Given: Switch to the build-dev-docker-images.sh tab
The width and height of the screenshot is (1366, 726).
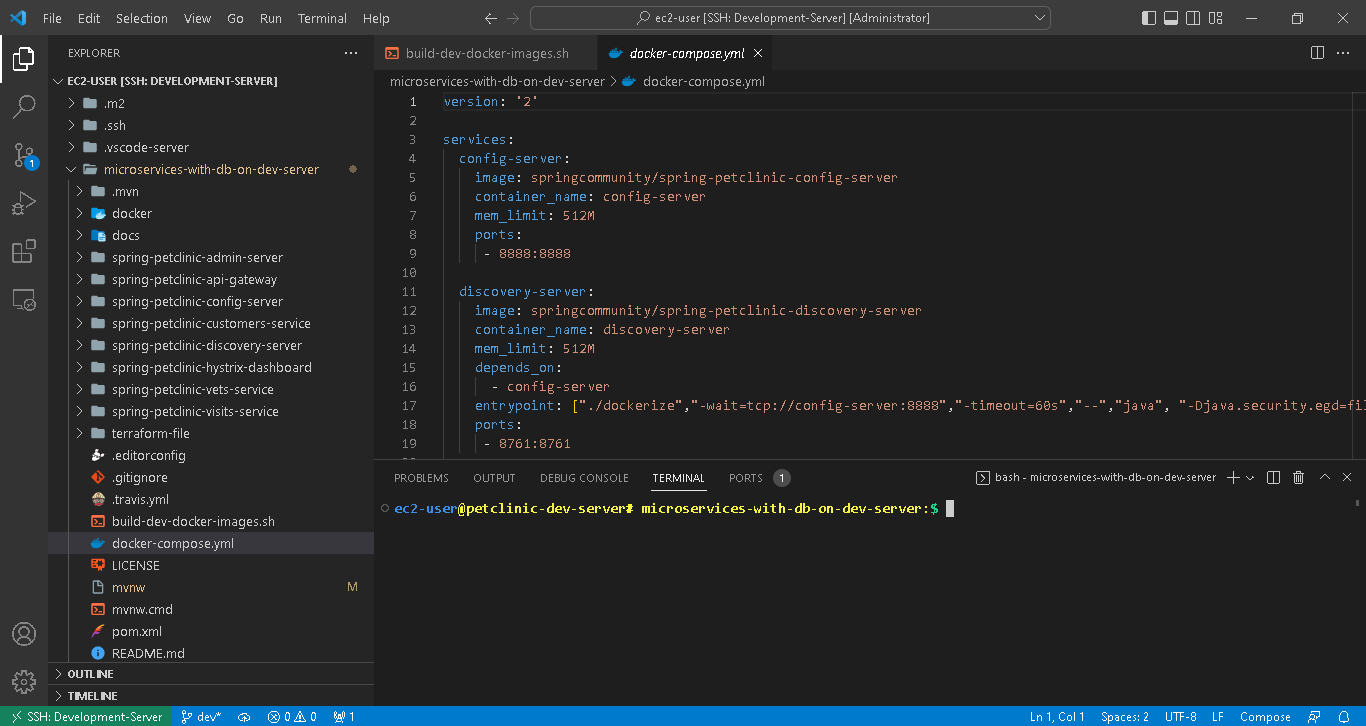Looking at the screenshot, I should coord(486,53).
